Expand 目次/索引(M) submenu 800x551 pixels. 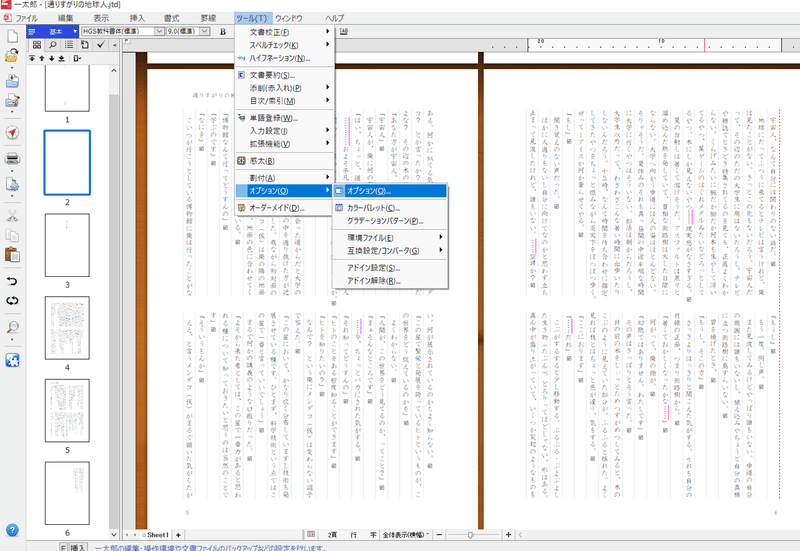[284, 101]
